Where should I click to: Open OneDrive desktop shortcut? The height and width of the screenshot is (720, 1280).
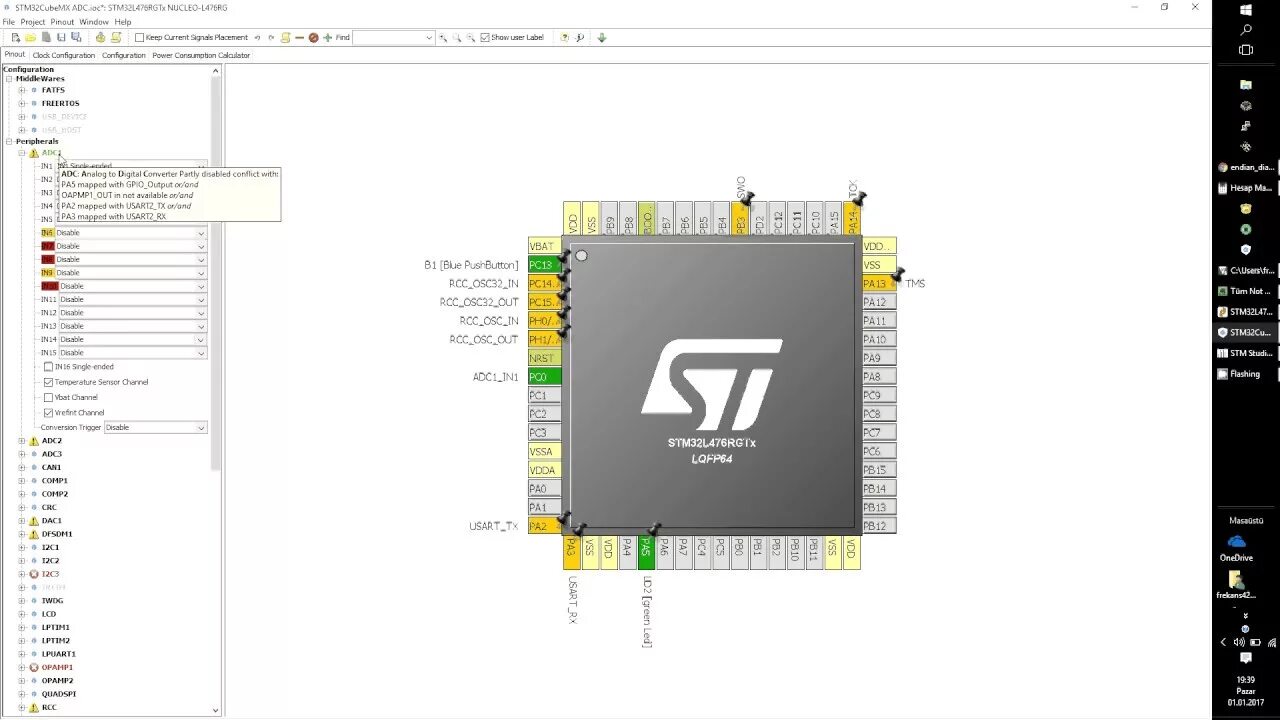click(1236, 548)
